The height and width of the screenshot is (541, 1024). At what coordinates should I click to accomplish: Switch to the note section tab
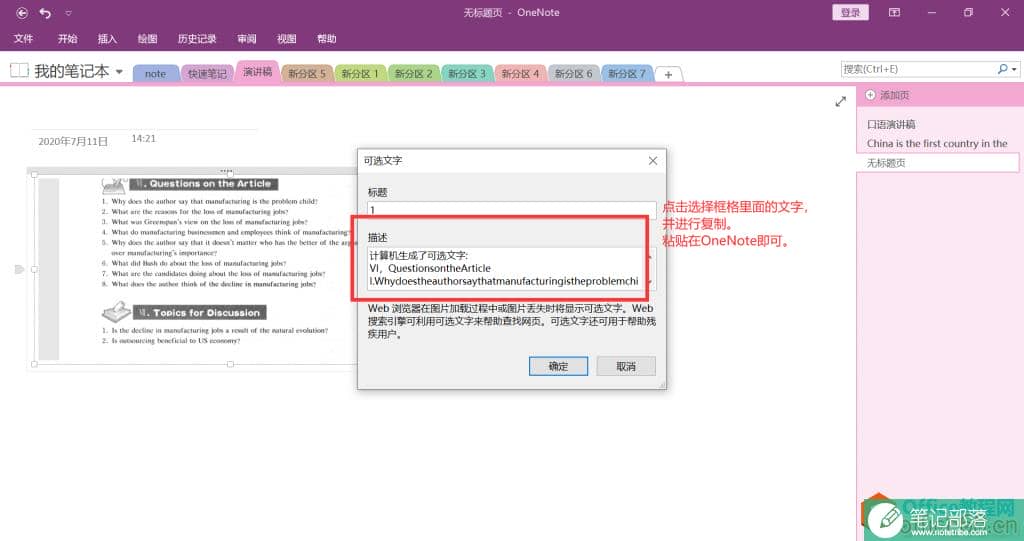[x=155, y=74]
